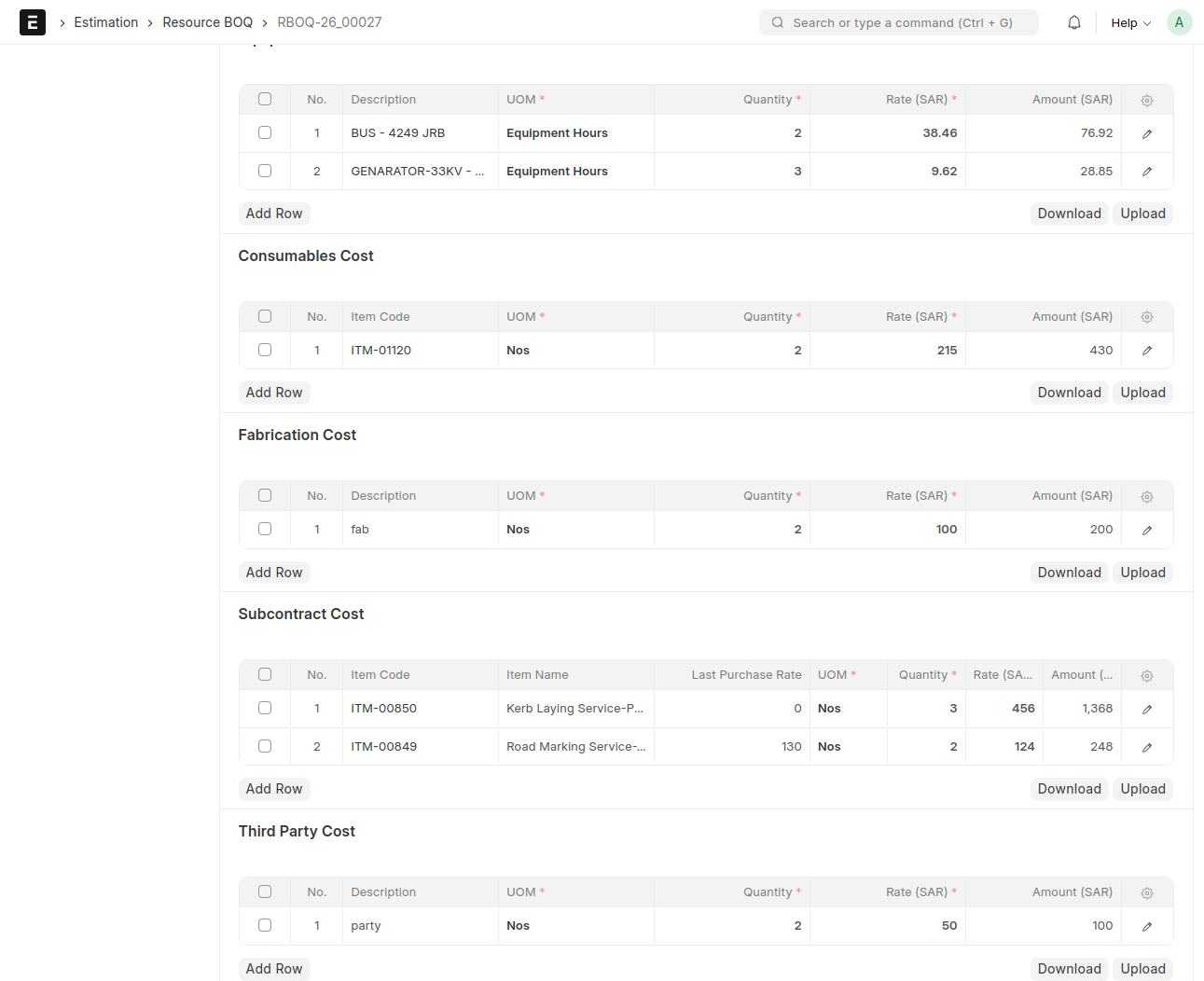Add Row to Subcontract Cost table
Image resolution: width=1204 pixels, height=981 pixels.
click(274, 789)
